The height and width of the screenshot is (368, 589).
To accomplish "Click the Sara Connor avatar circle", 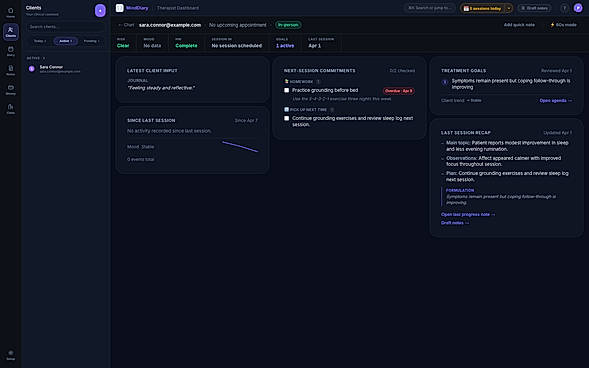I will point(32,69).
